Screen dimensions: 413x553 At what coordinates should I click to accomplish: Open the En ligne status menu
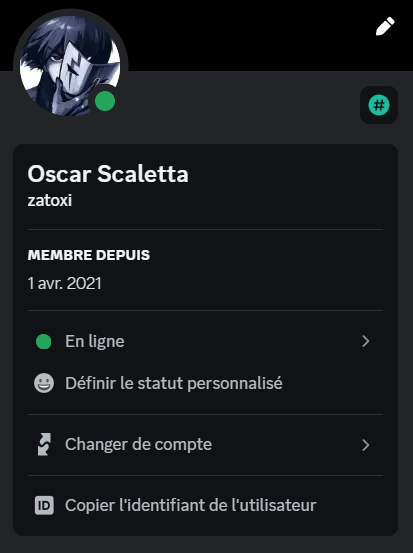tap(205, 341)
